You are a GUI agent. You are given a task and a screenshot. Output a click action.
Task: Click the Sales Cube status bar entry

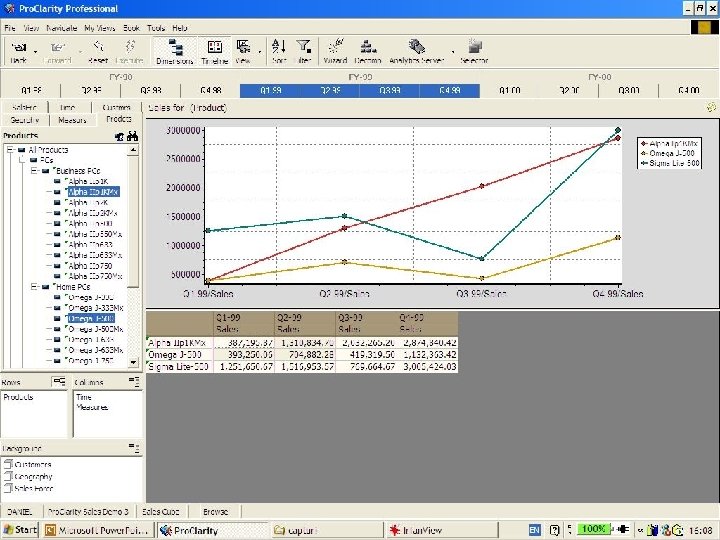[x=159, y=511]
